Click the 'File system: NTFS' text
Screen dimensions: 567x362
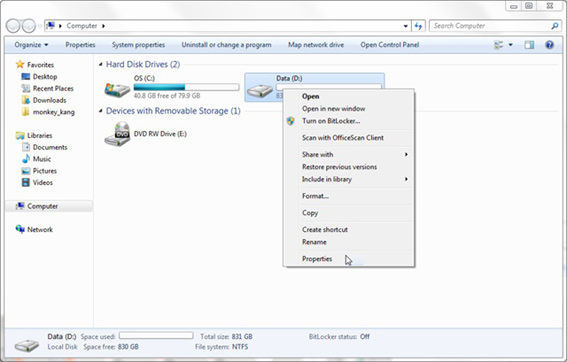[222, 347]
